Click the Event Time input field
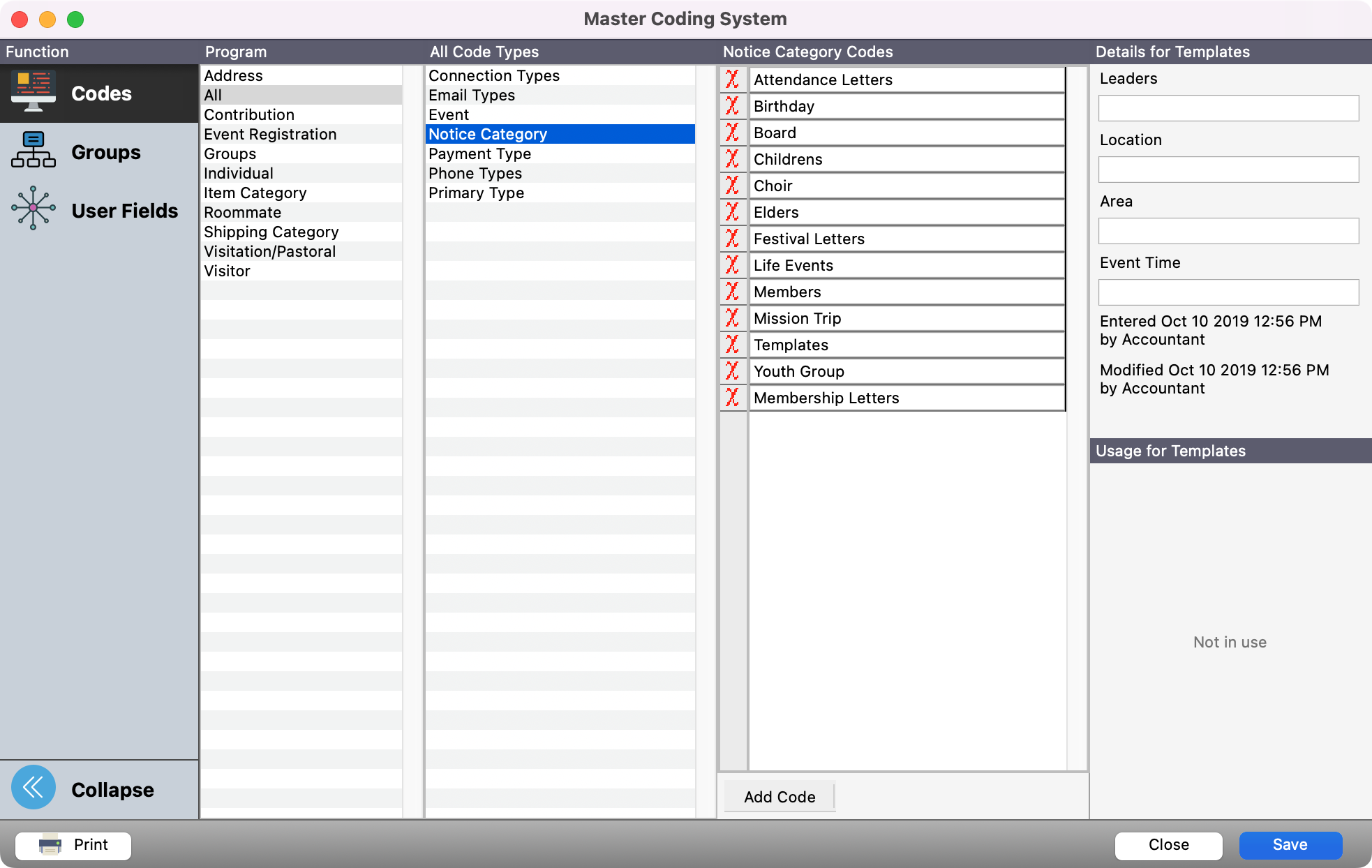The height and width of the screenshot is (868, 1372). tap(1228, 292)
